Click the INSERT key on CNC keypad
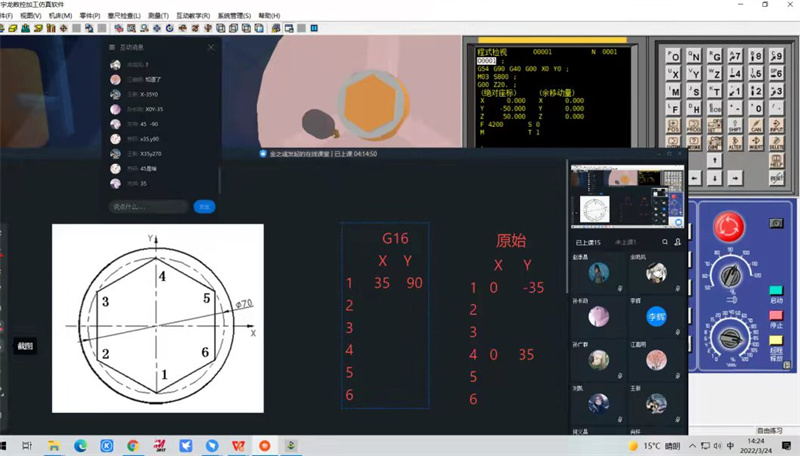The height and width of the screenshot is (456, 800). tap(756, 142)
